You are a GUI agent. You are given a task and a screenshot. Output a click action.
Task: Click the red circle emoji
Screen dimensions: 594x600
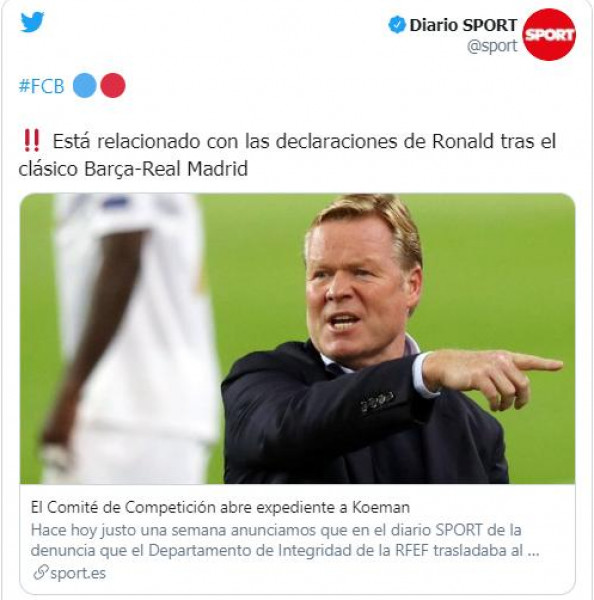pos(113,85)
